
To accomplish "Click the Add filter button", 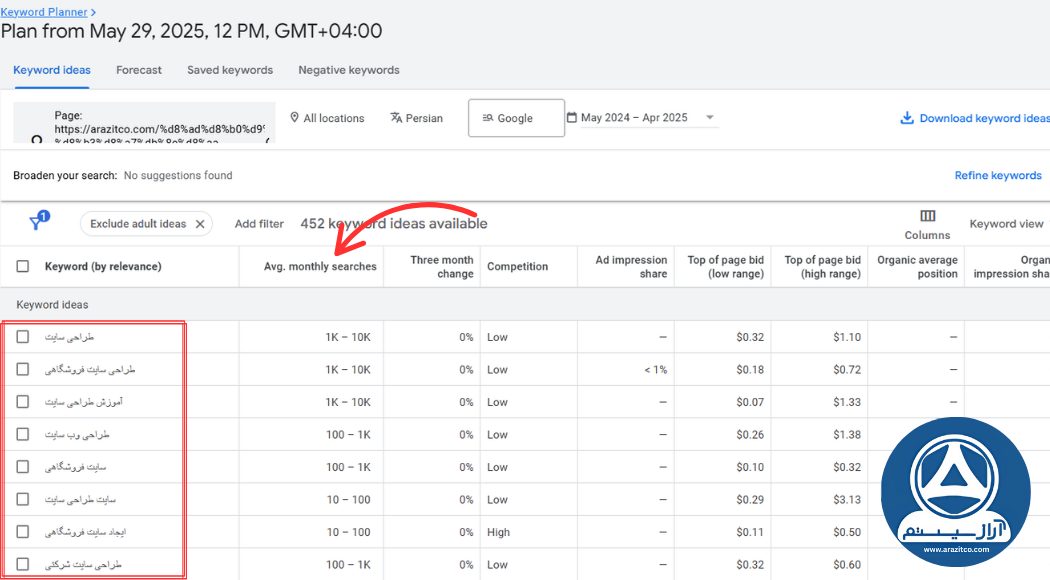I will (259, 224).
